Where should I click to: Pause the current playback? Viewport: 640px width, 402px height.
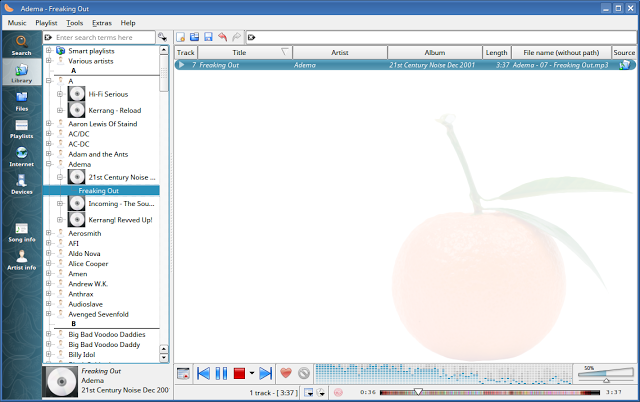click(x=221, y=373)
